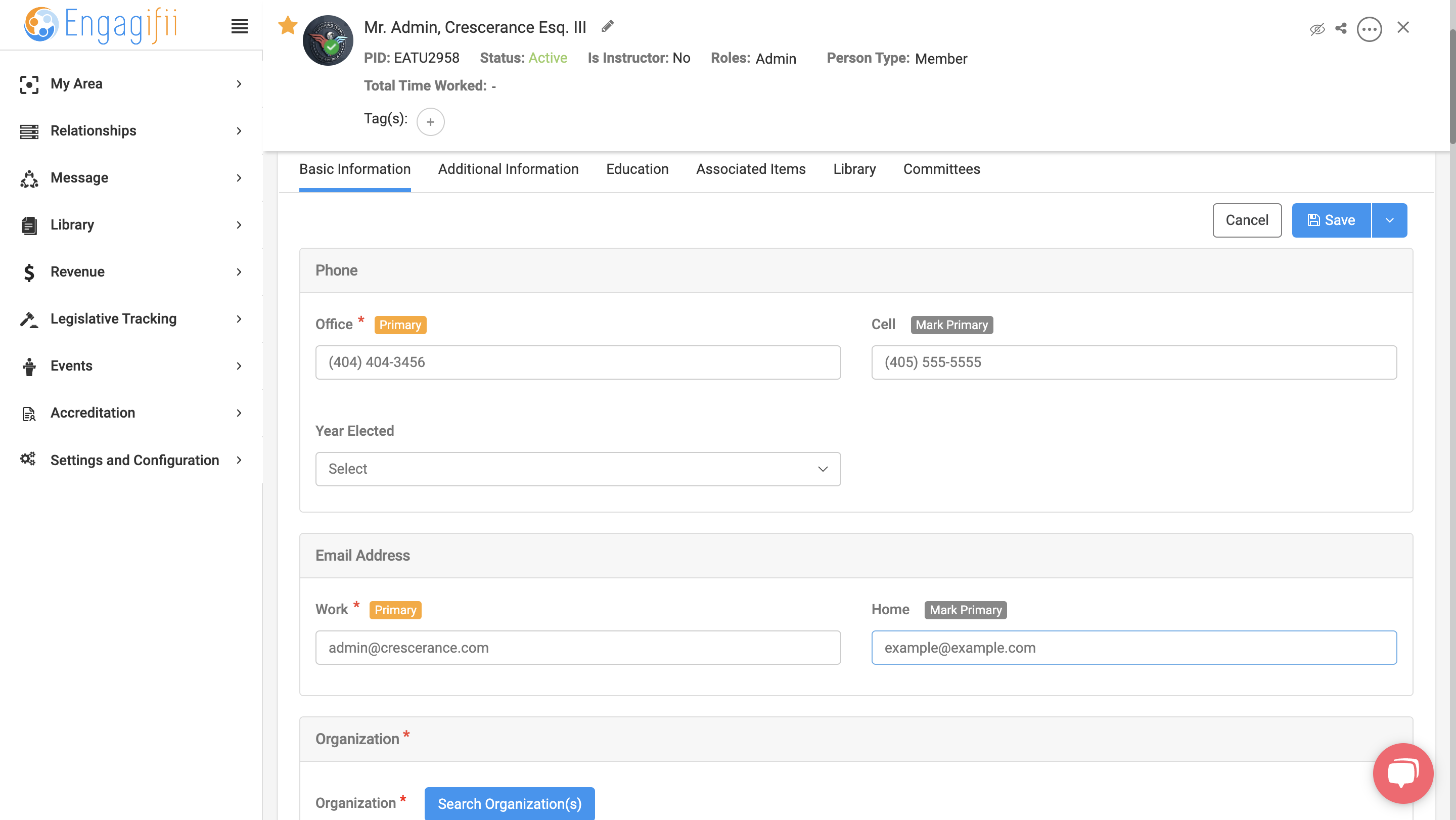Expand the Events chevron
1456x820 pixels.
[x=239, y=366]
